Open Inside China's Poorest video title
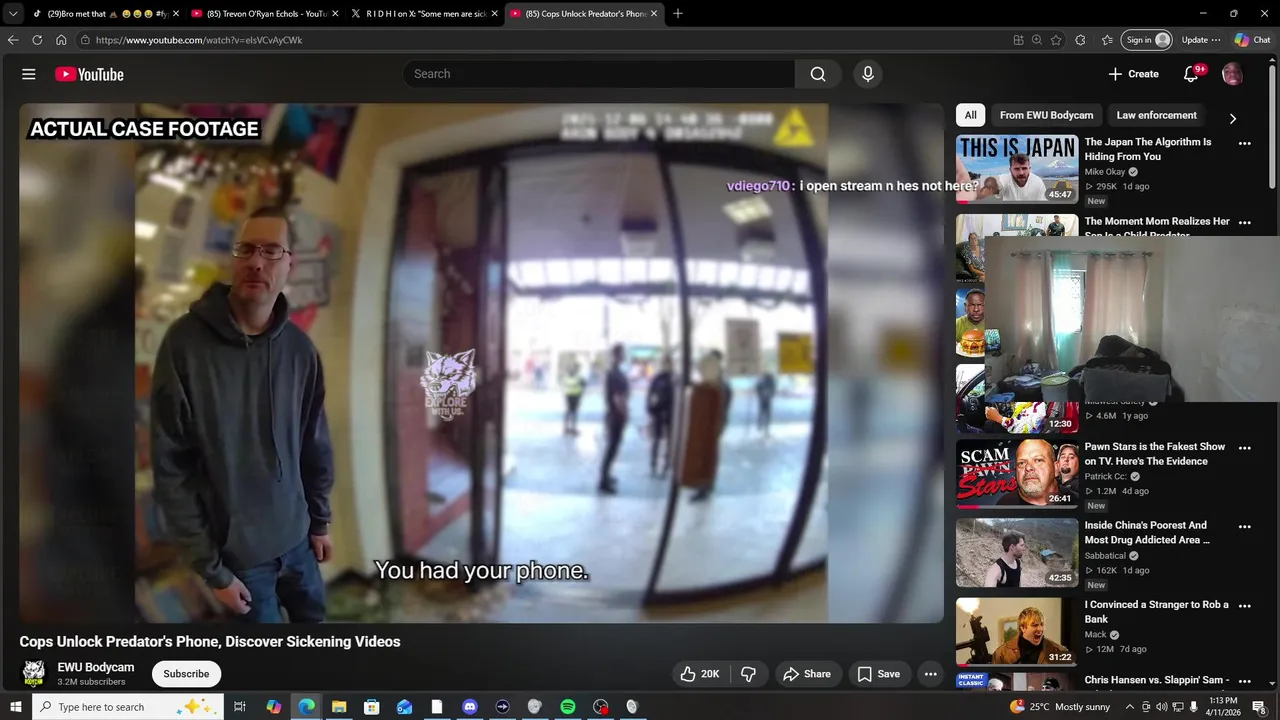 coord(1147,532)
